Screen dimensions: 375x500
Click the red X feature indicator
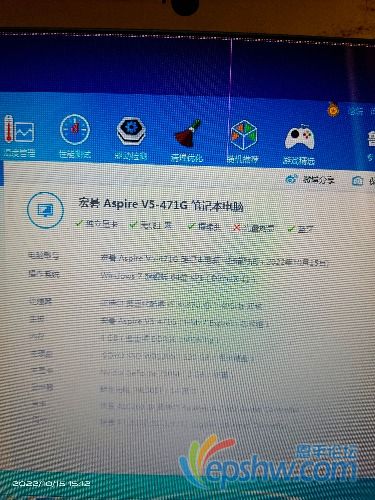pos(236,227)
